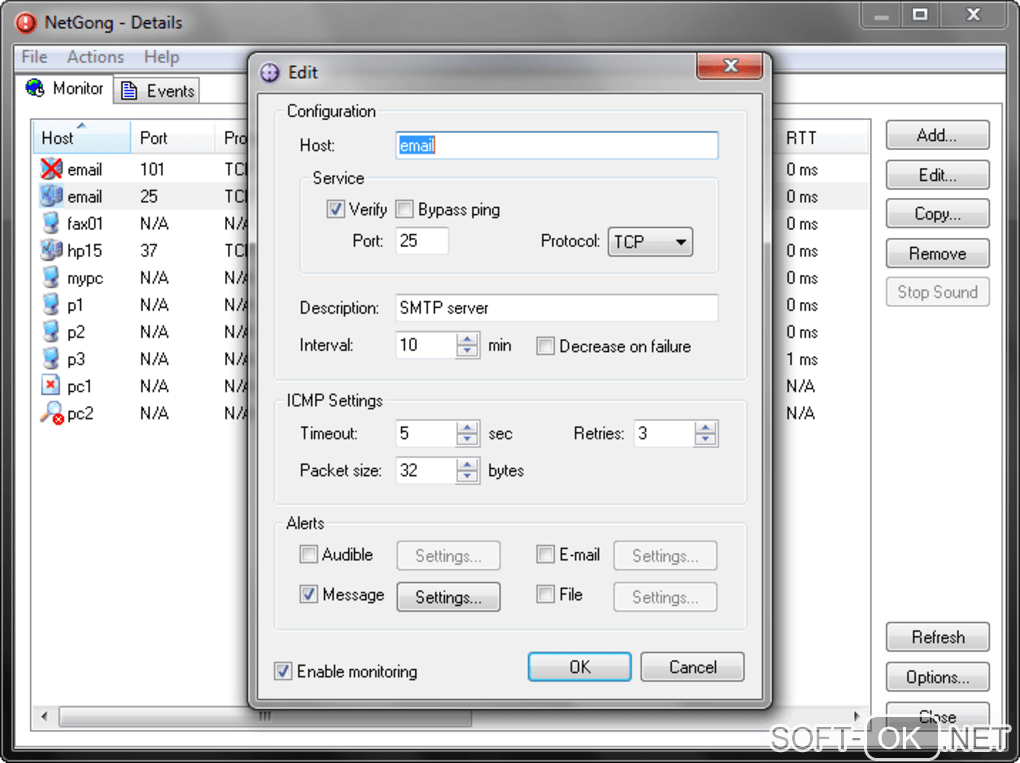Open the File menu
Viewport: 1020px width, 763px height.
pos(34,57)
